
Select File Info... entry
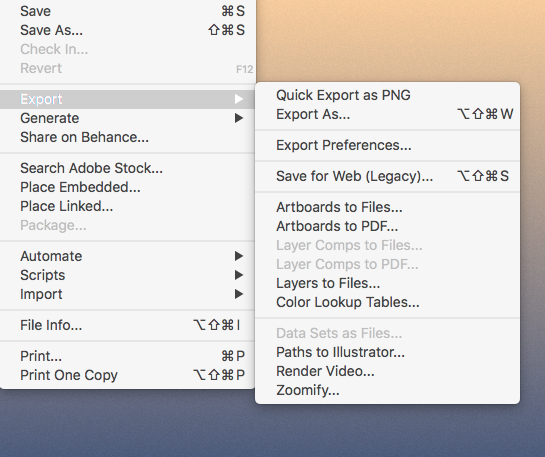coord(128,325)
